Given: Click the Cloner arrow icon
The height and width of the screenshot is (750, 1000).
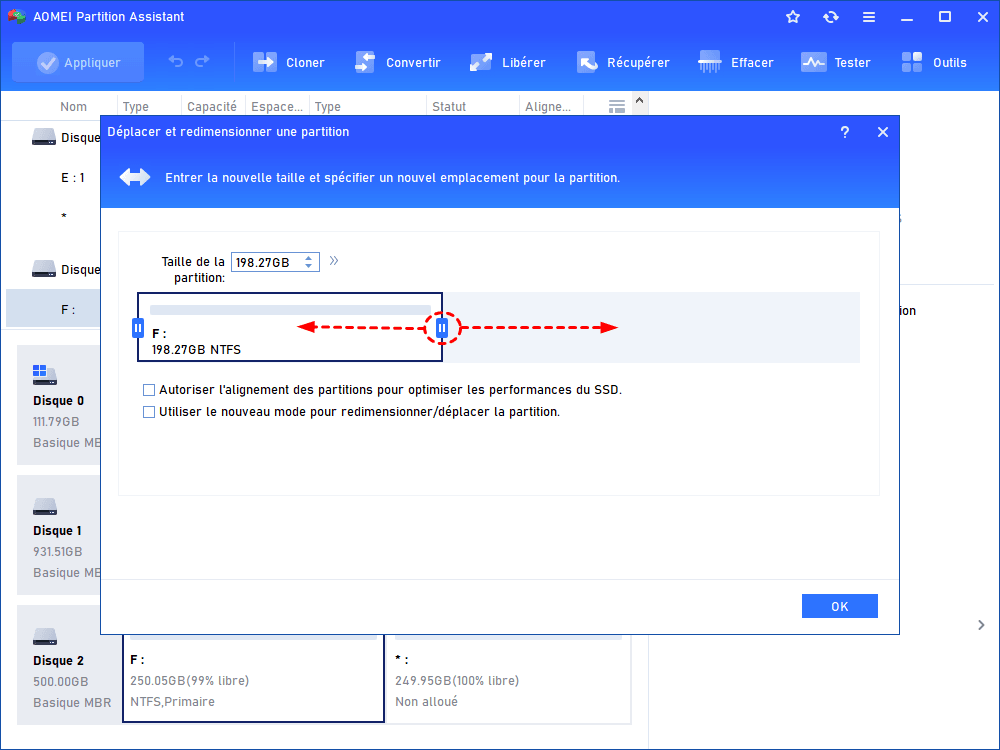Looking at the screenshot, I should (265, 62).
